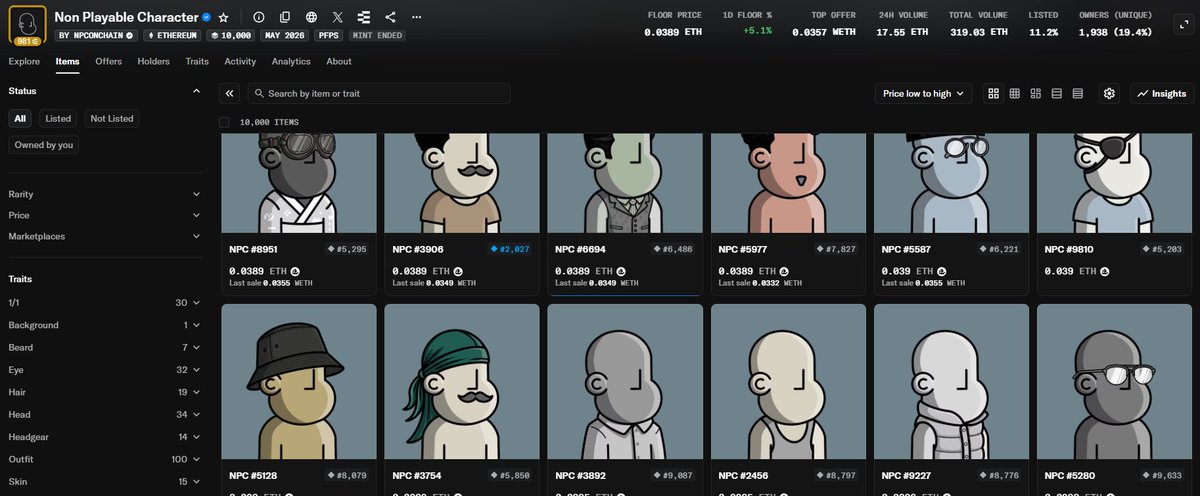Click the blue verified badge by title
This screenshot has width=1200, height=496.
pos(207,17)
